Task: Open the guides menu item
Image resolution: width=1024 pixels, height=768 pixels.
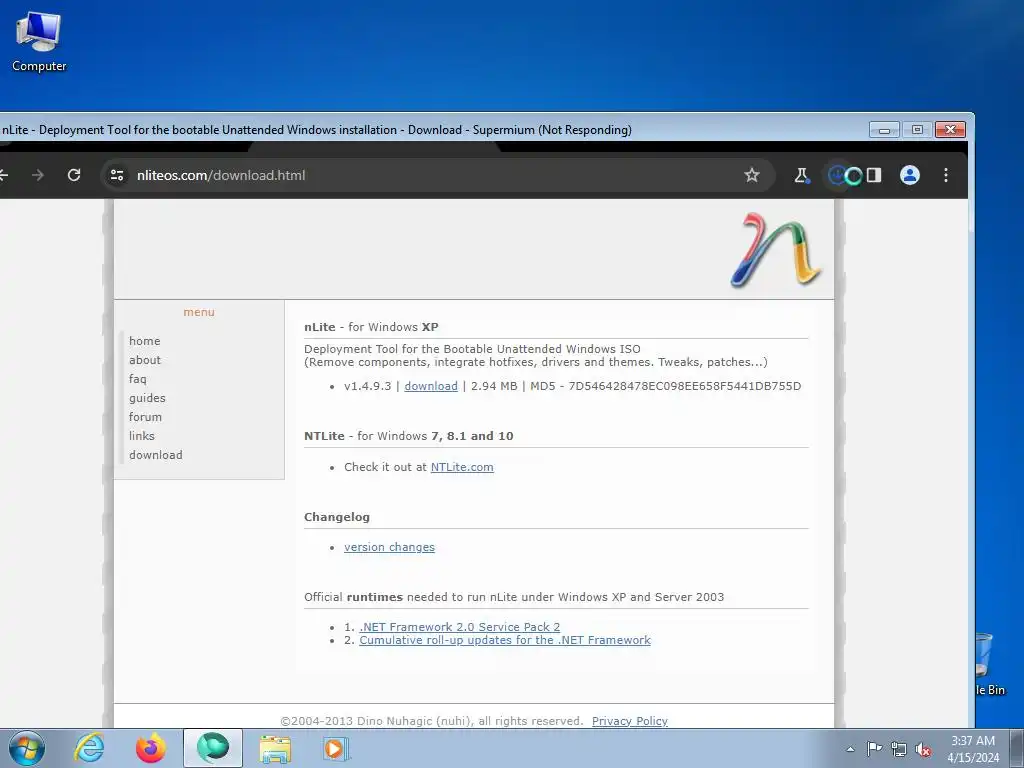Action: click(x=147, y=398)
